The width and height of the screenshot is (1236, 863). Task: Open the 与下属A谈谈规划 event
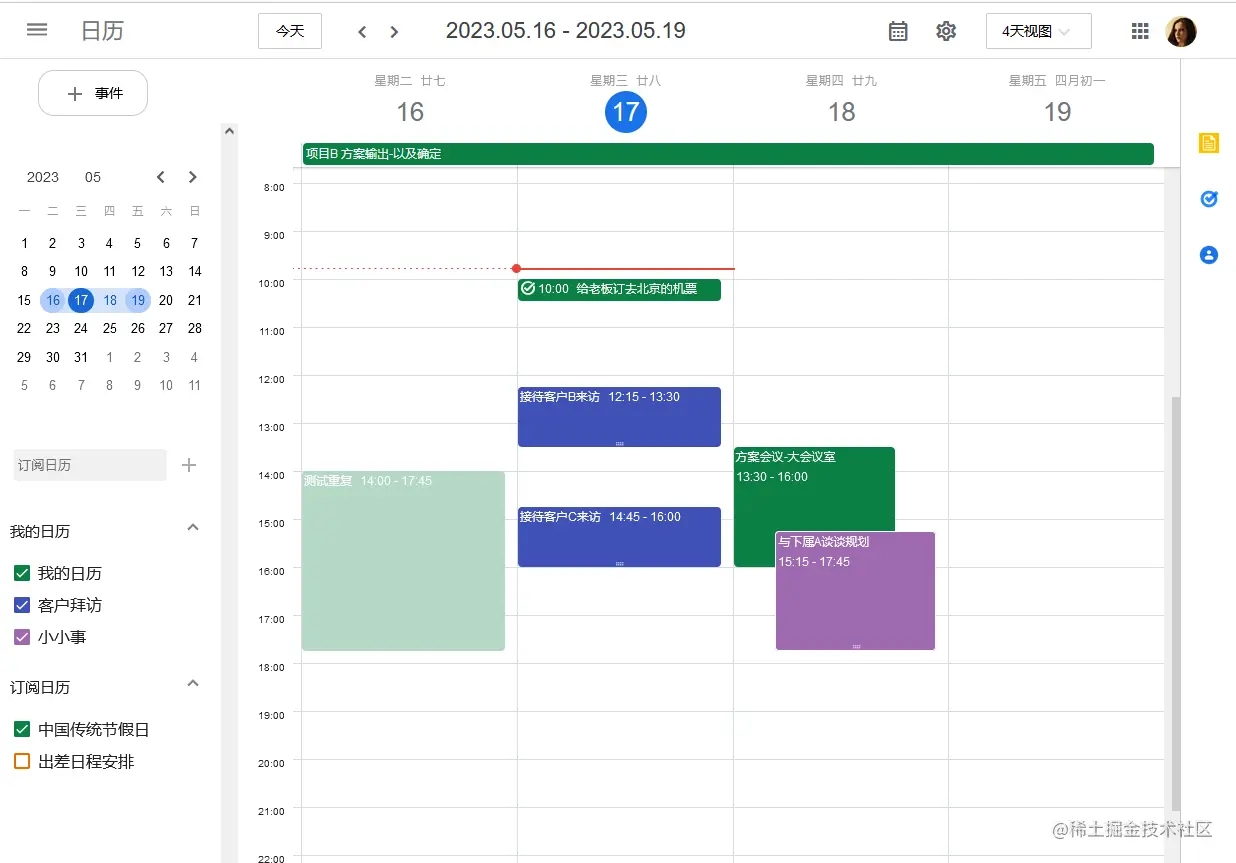click(x=855, y=590)
